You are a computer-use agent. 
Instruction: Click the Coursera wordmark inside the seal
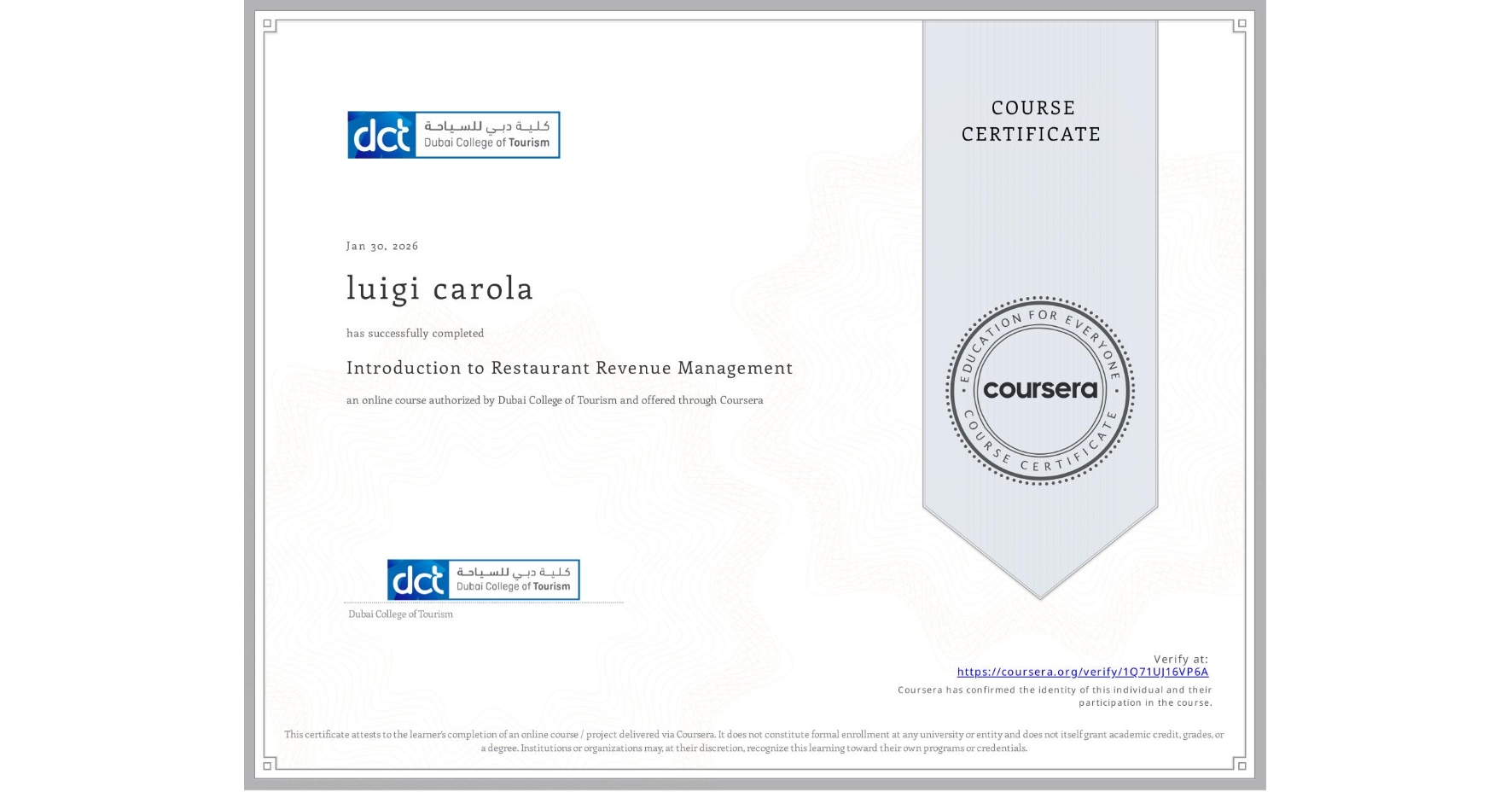click(x=1039, y=388)
